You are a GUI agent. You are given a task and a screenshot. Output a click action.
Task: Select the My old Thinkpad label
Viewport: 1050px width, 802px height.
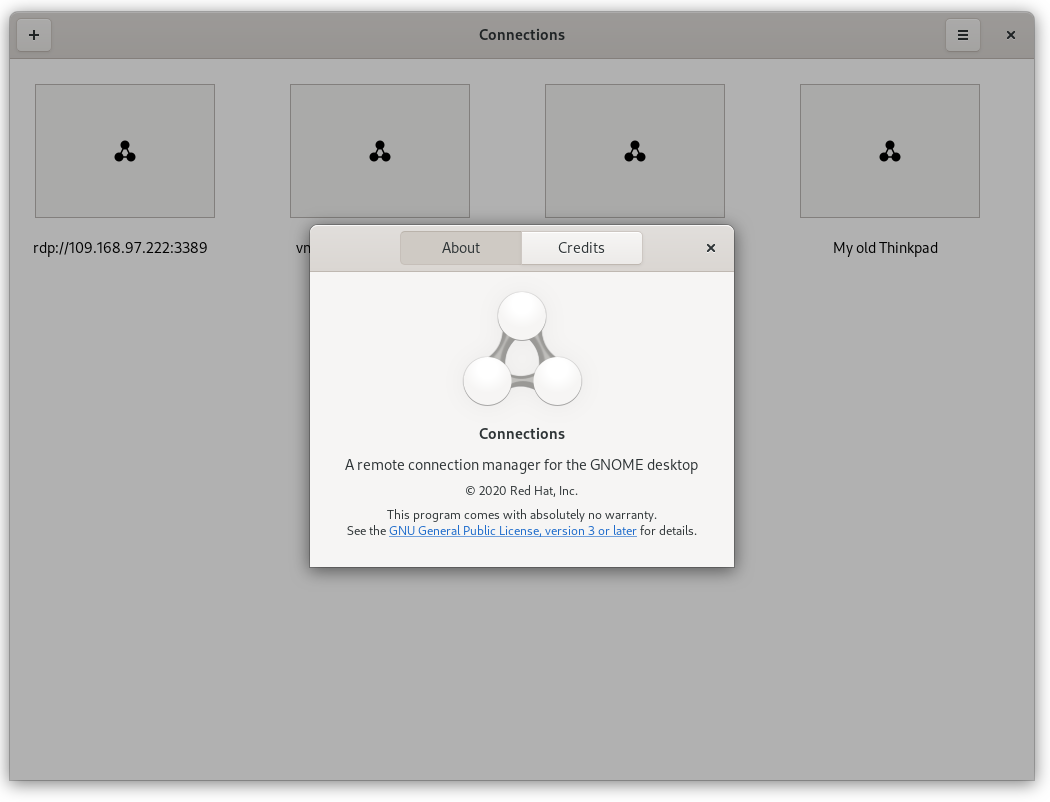pyautogui.click(x=885, y=247)
